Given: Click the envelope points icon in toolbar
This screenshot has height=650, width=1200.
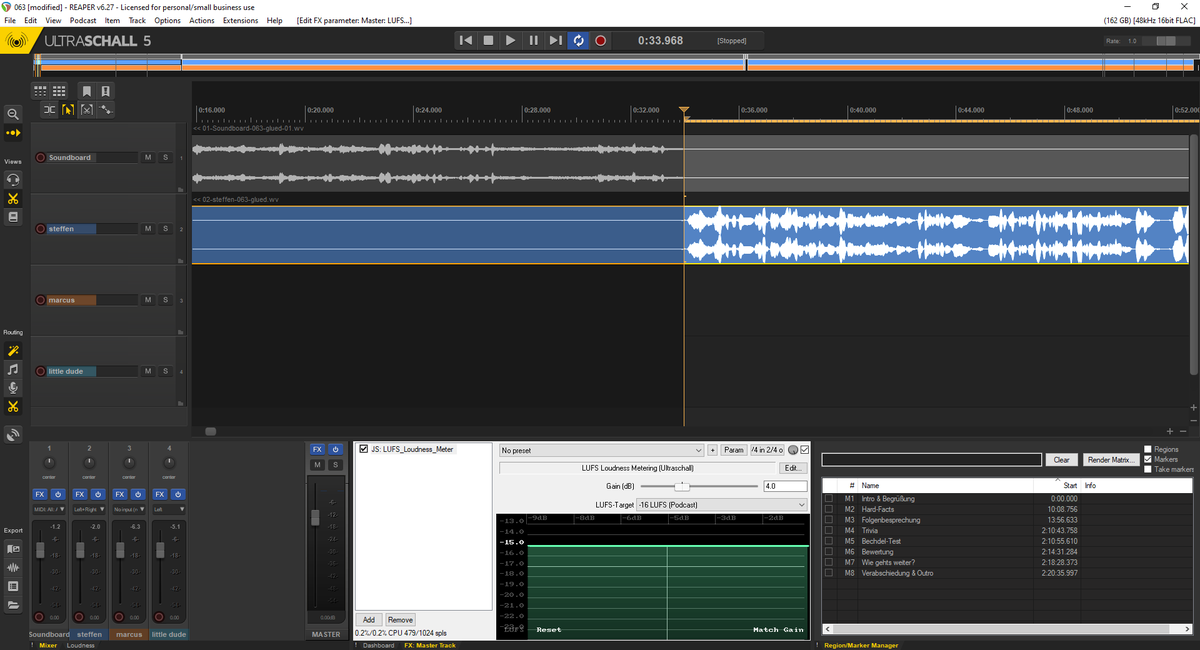Looking at the screenshot, I should [x=105, y=109].
